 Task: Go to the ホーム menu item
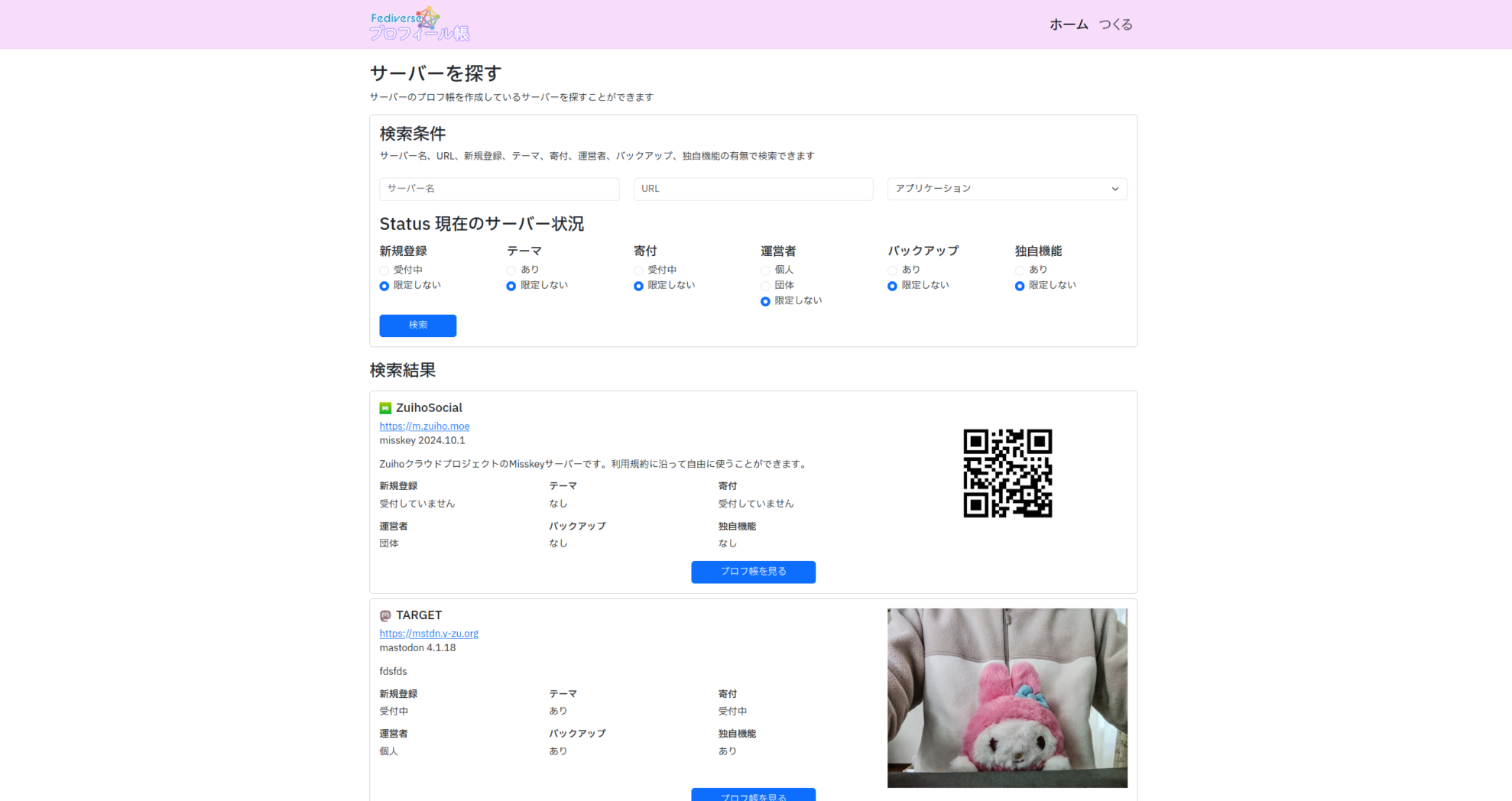pos(1068,24)
